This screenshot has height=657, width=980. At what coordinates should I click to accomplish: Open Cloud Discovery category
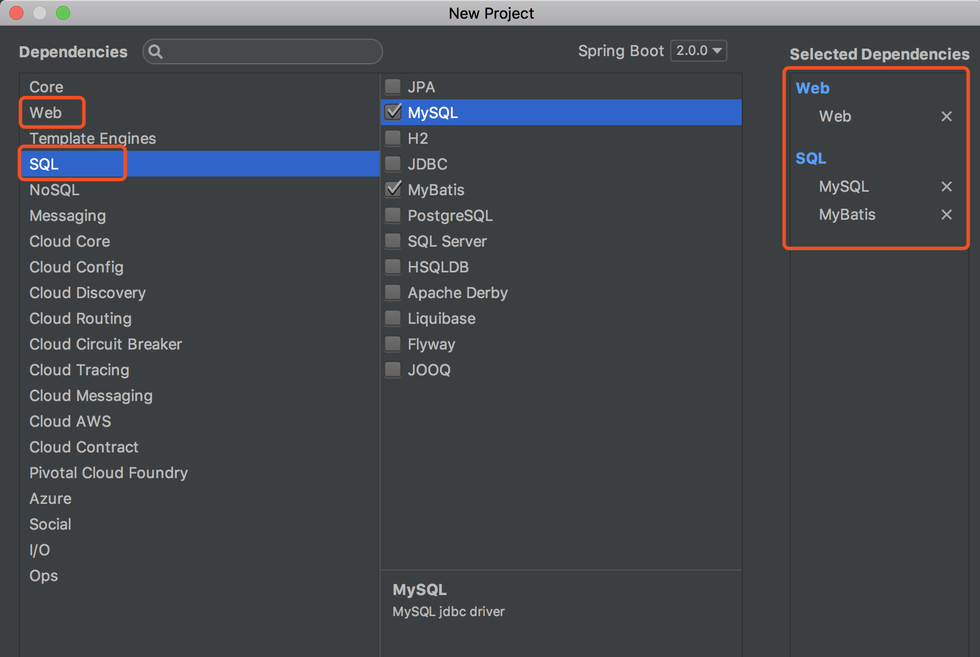[199, 293]
